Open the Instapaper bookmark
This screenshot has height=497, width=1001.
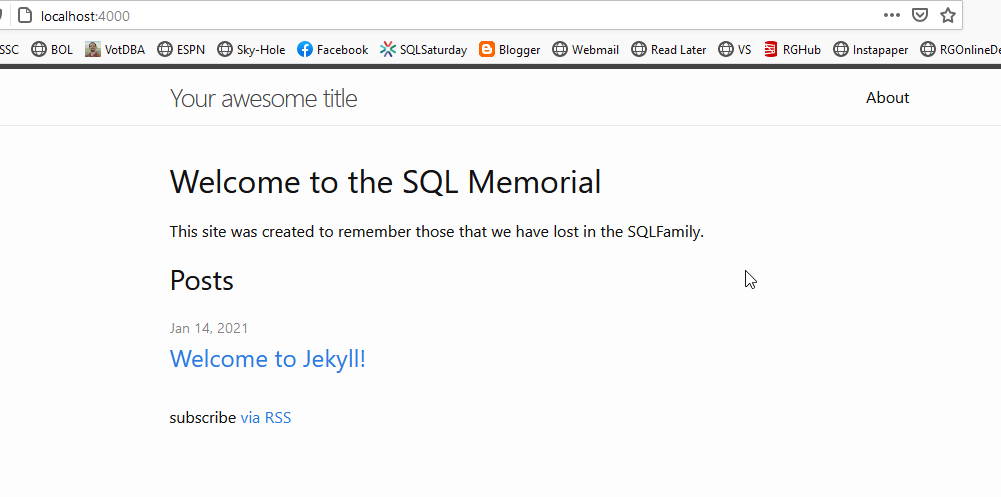point(870,49)
